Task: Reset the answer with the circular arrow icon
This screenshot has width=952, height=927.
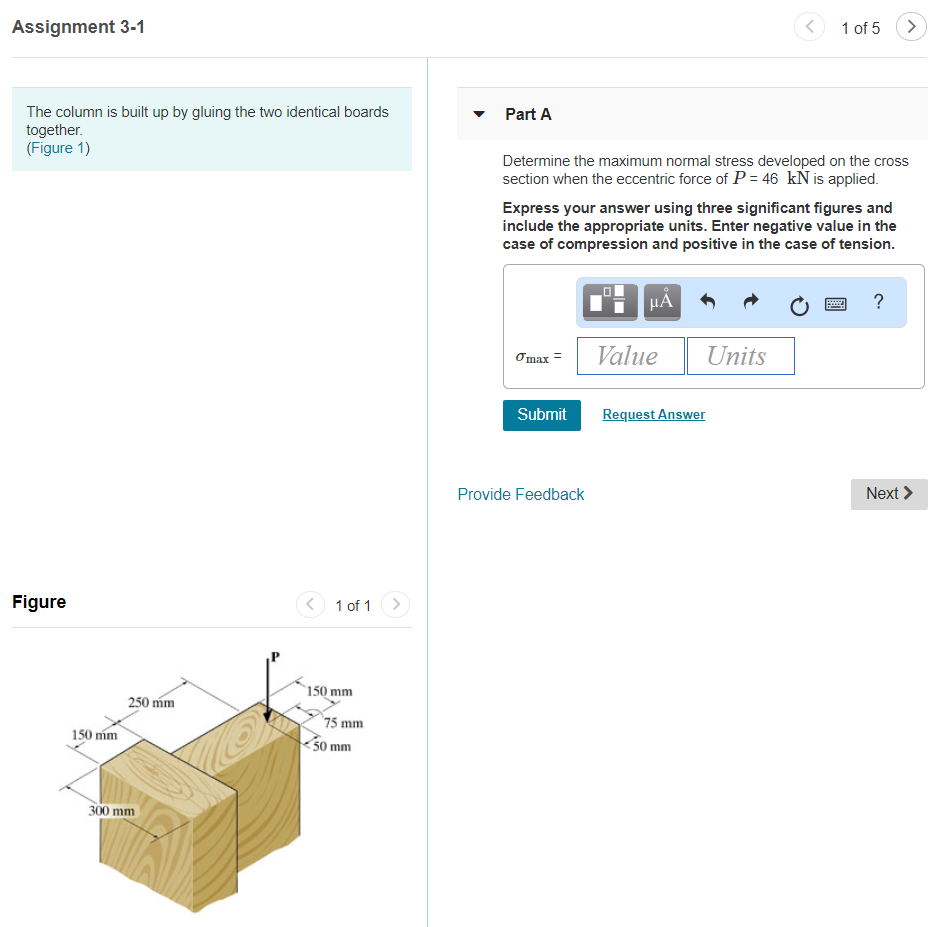Action: [x=798, y=304]
